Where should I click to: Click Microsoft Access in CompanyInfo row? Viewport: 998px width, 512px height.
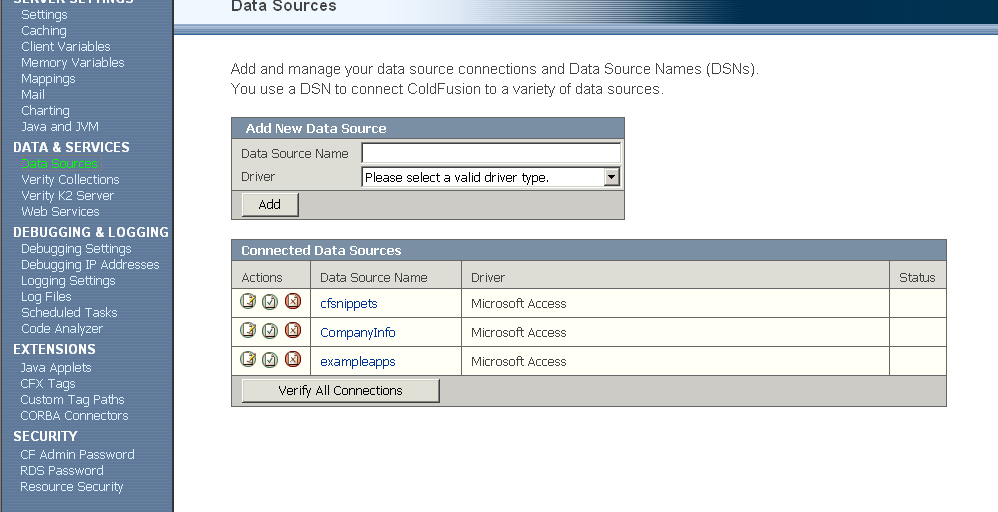point(519,332)
